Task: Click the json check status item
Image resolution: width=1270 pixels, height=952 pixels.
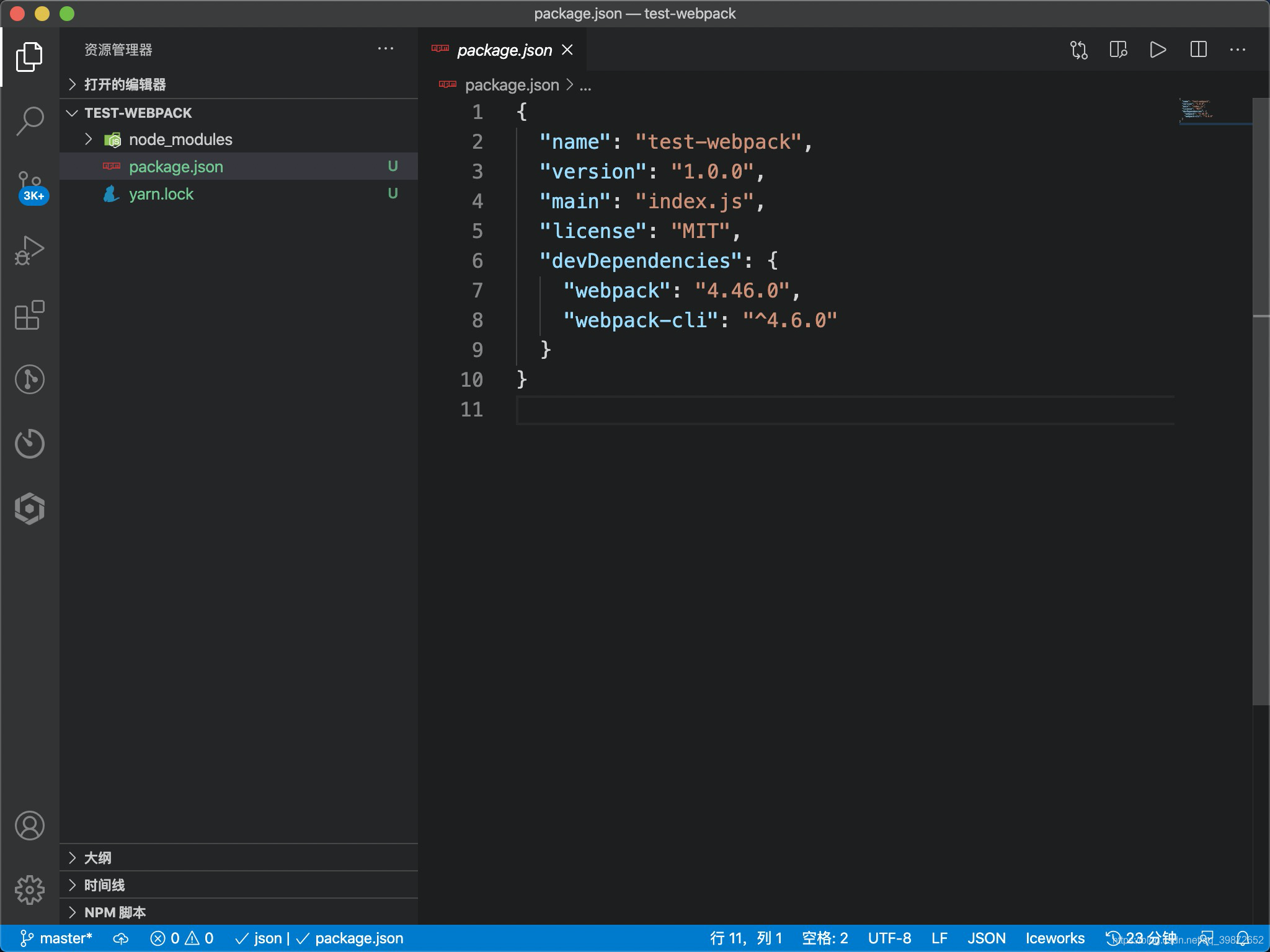Action: pyautogui.click(x=259, y=938)
